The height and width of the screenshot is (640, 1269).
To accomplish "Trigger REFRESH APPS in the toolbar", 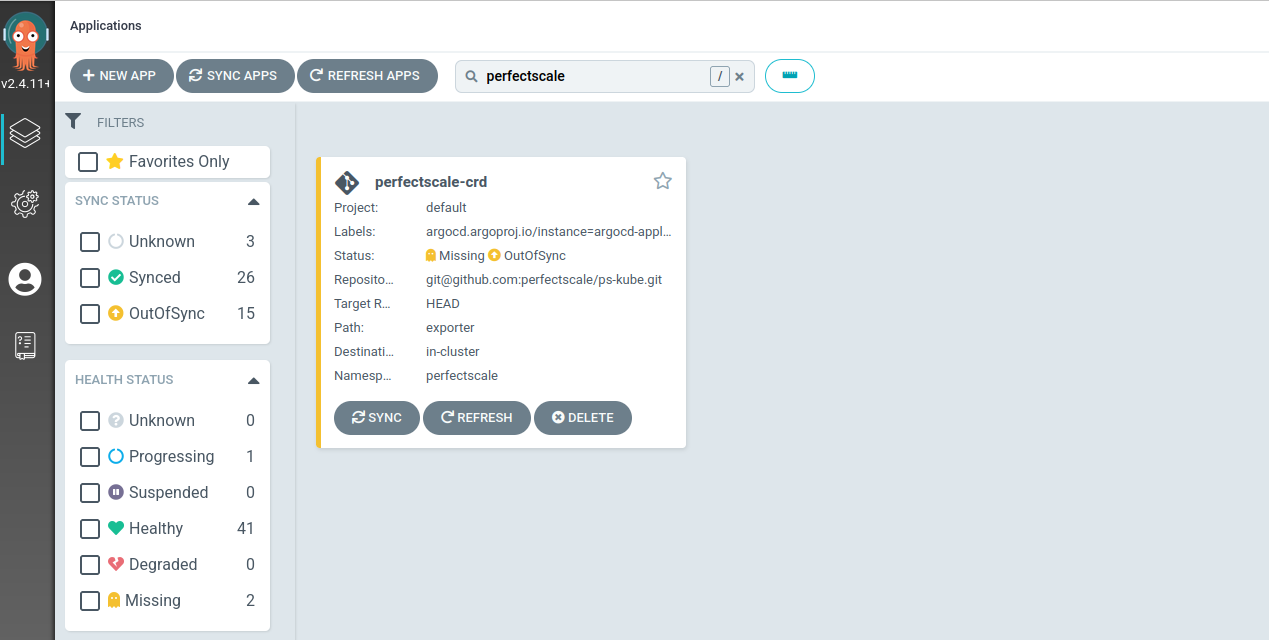I will tap(367, 75).
